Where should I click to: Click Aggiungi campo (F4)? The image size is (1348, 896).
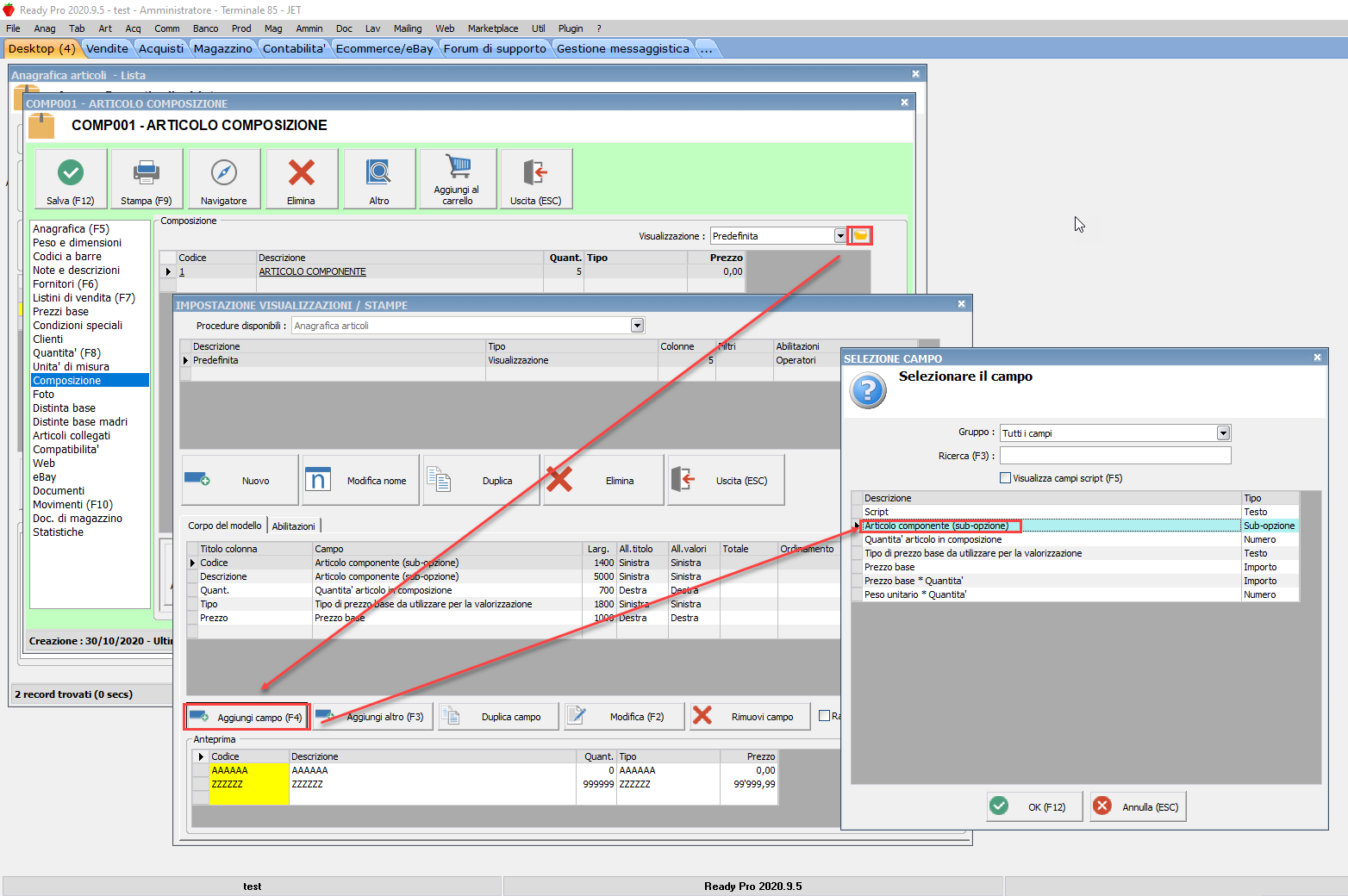click(x=247, y=717)
